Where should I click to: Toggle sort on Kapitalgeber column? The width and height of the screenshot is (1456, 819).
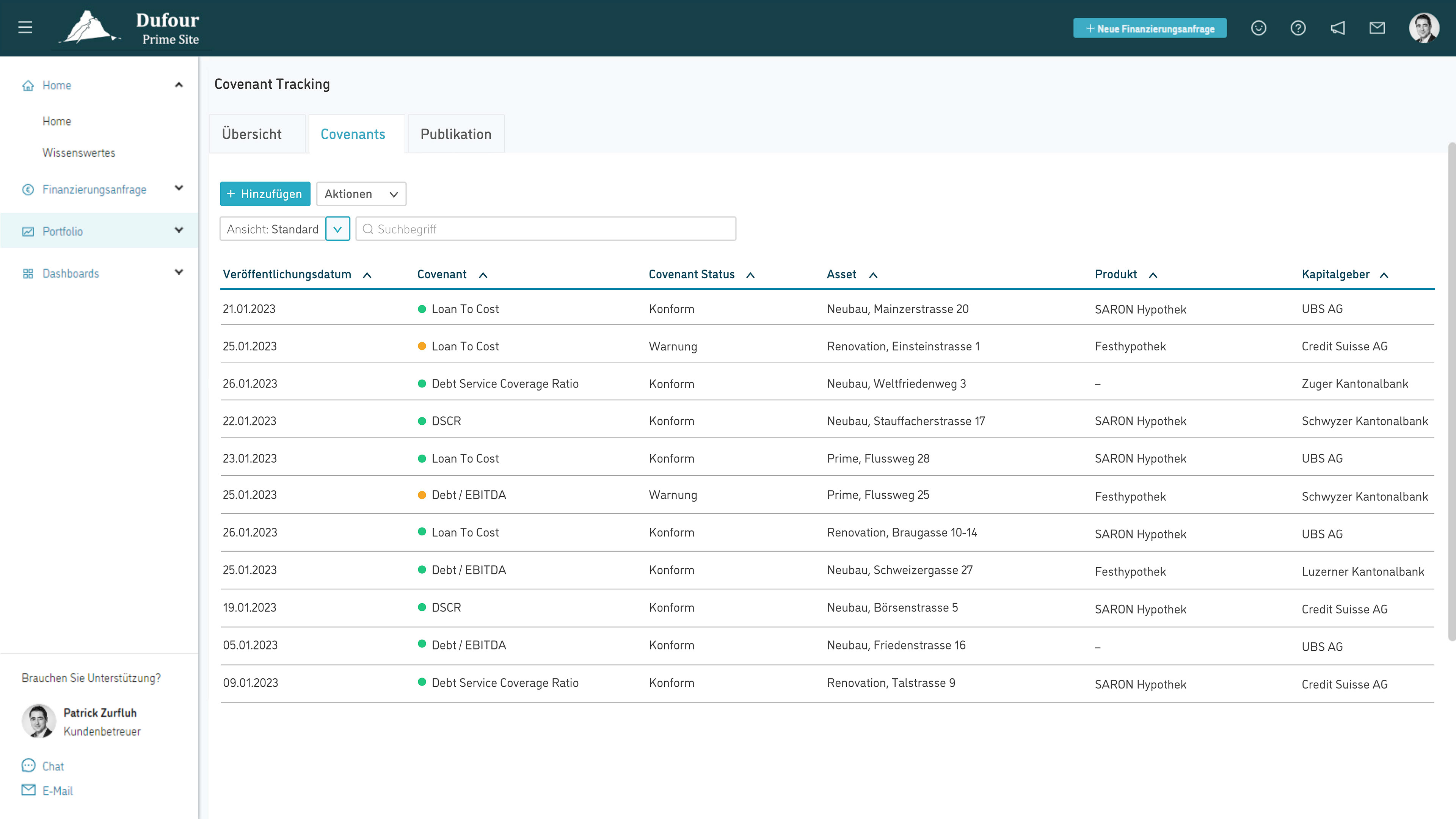tap(1384, 275)
